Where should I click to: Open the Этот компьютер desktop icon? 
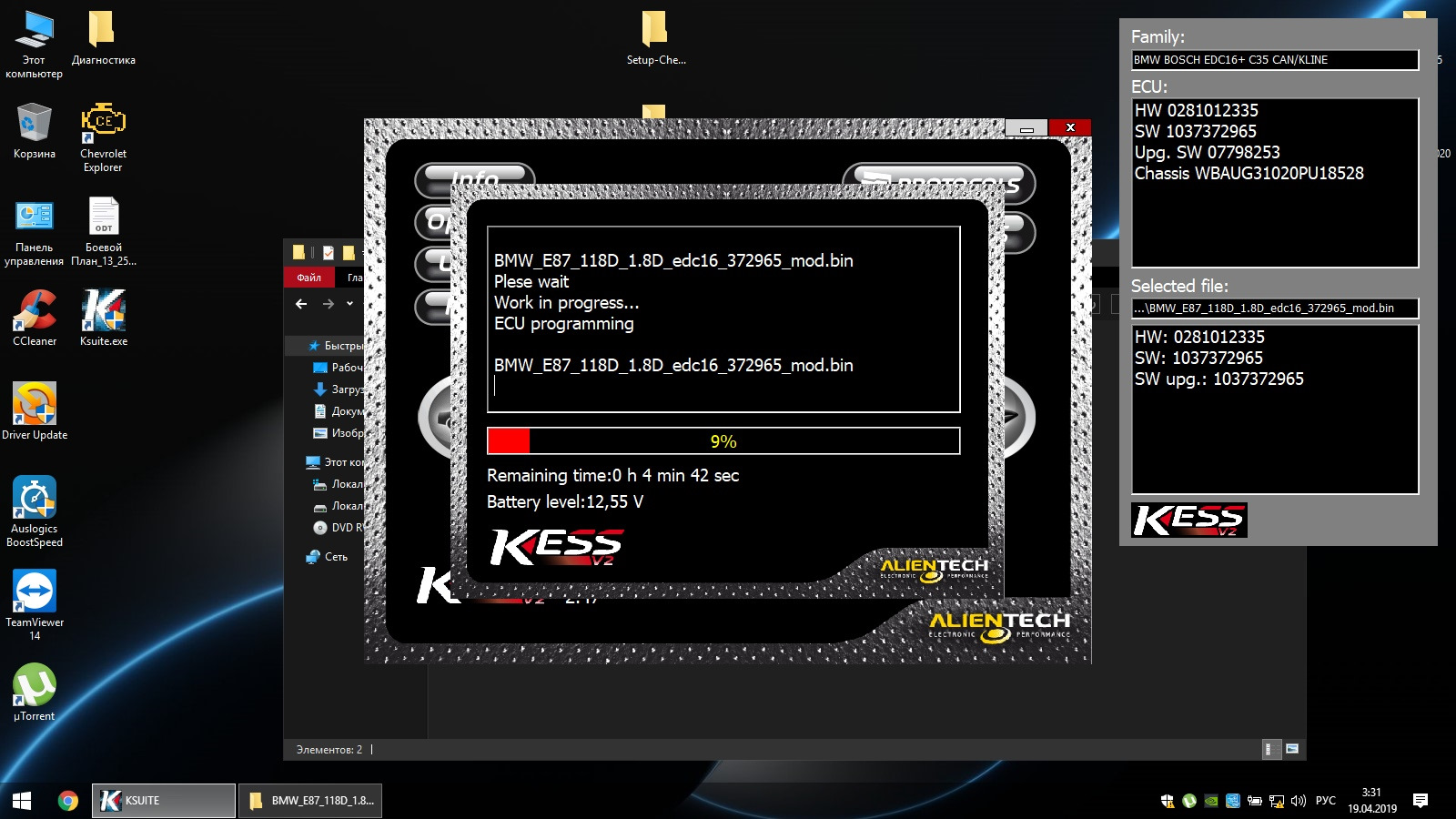34,44
